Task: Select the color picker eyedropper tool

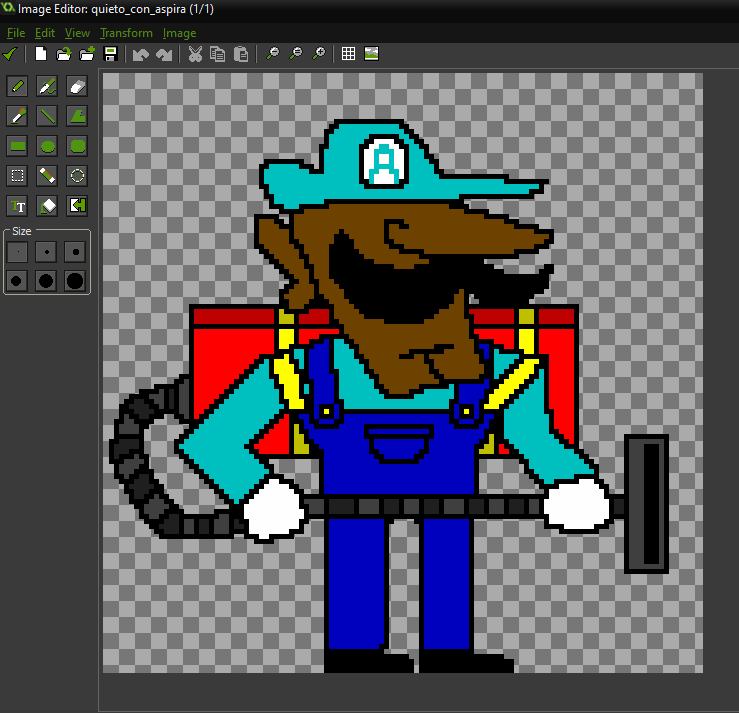Action: 17,116
